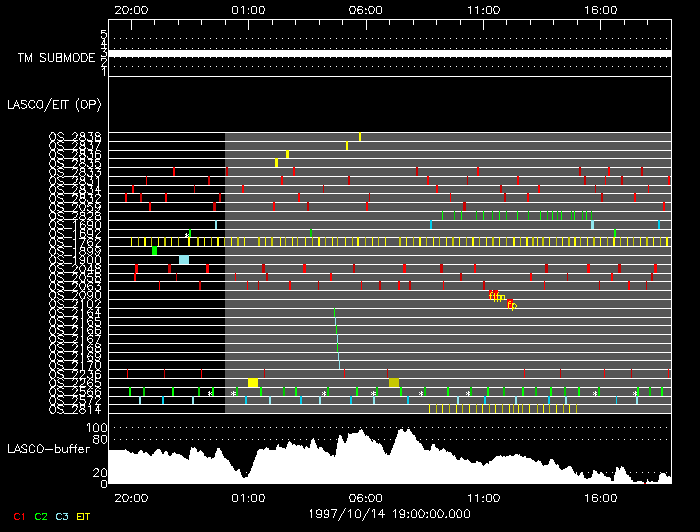
Task: Click the red-yellow 'ffm' marker text
Action: (x=497, y=295)
